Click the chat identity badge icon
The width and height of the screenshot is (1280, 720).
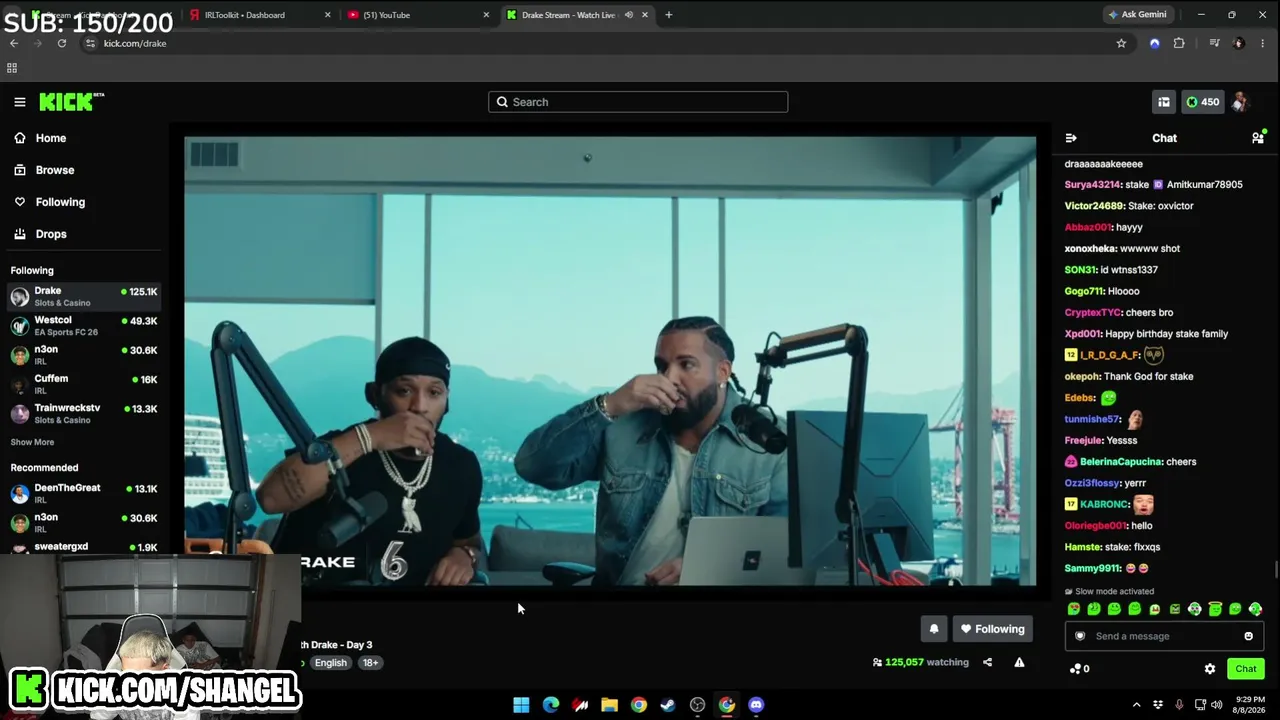[x=1080, y=636]
